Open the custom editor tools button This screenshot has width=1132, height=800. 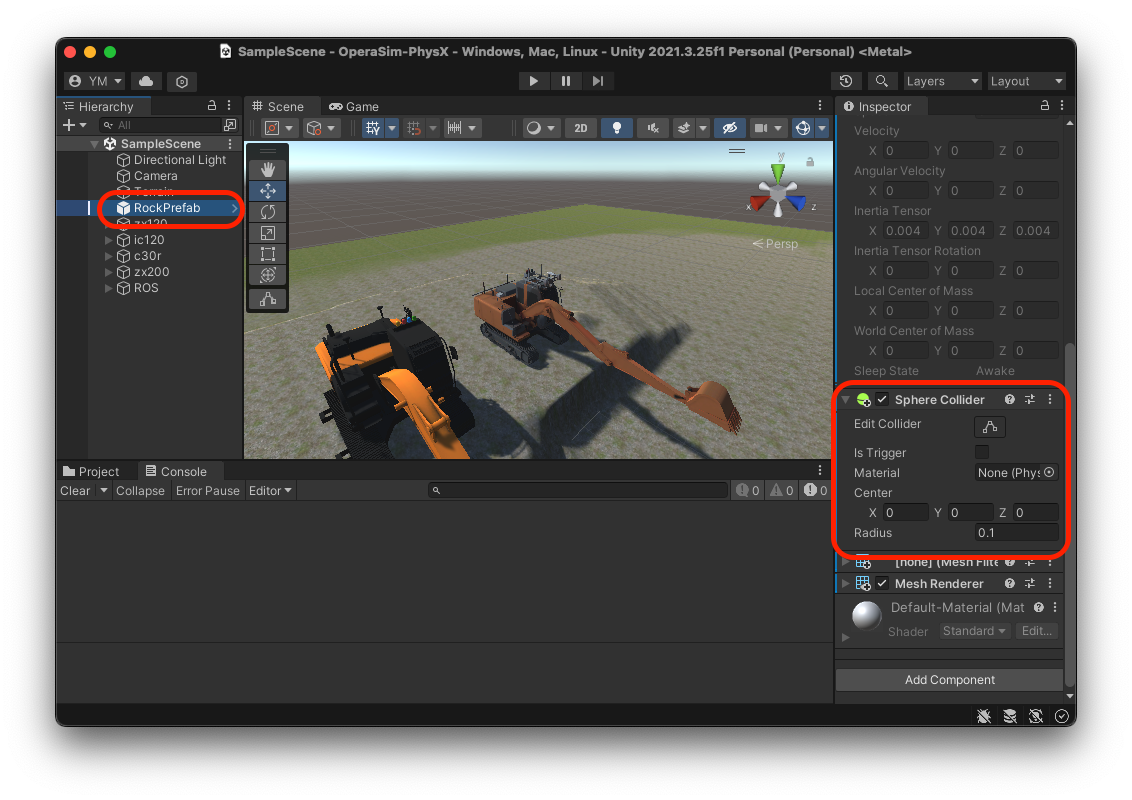[x=268, y=299]
